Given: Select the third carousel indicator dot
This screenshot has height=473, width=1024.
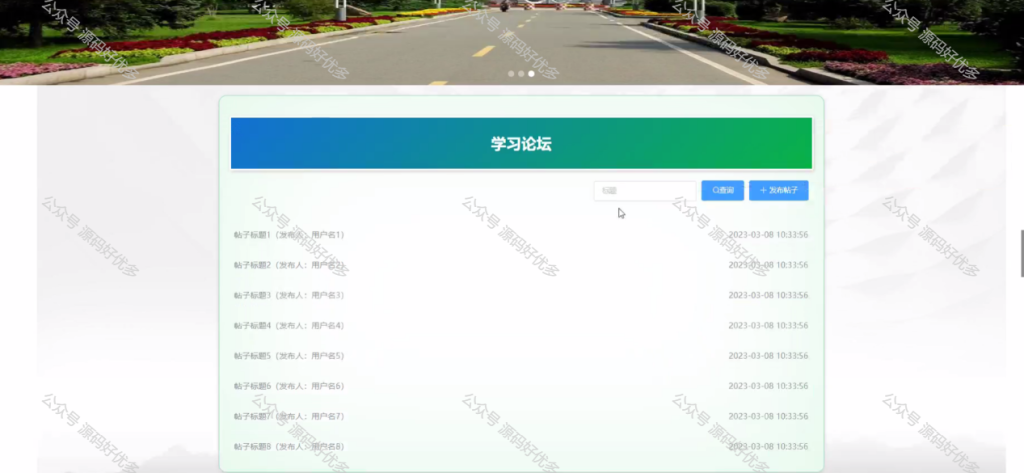Looking at the screenshot, I should click(531, 74).
